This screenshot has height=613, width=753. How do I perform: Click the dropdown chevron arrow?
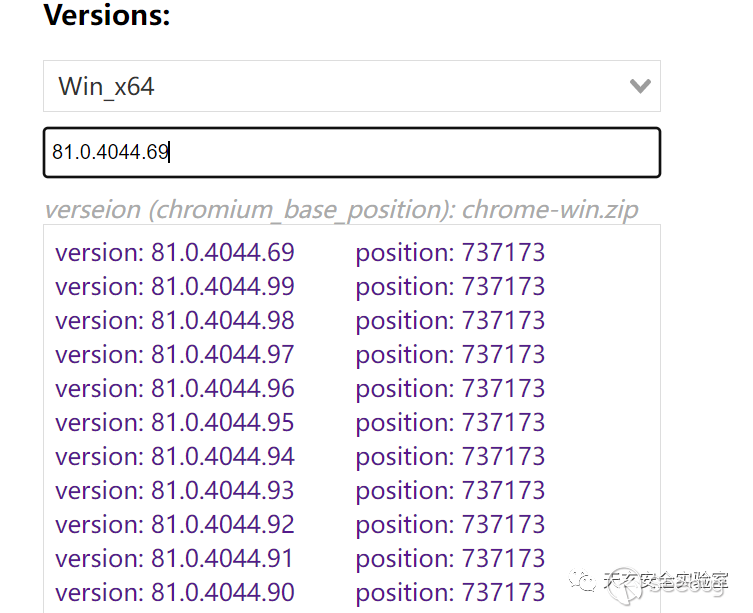click(x=640, y=86)
